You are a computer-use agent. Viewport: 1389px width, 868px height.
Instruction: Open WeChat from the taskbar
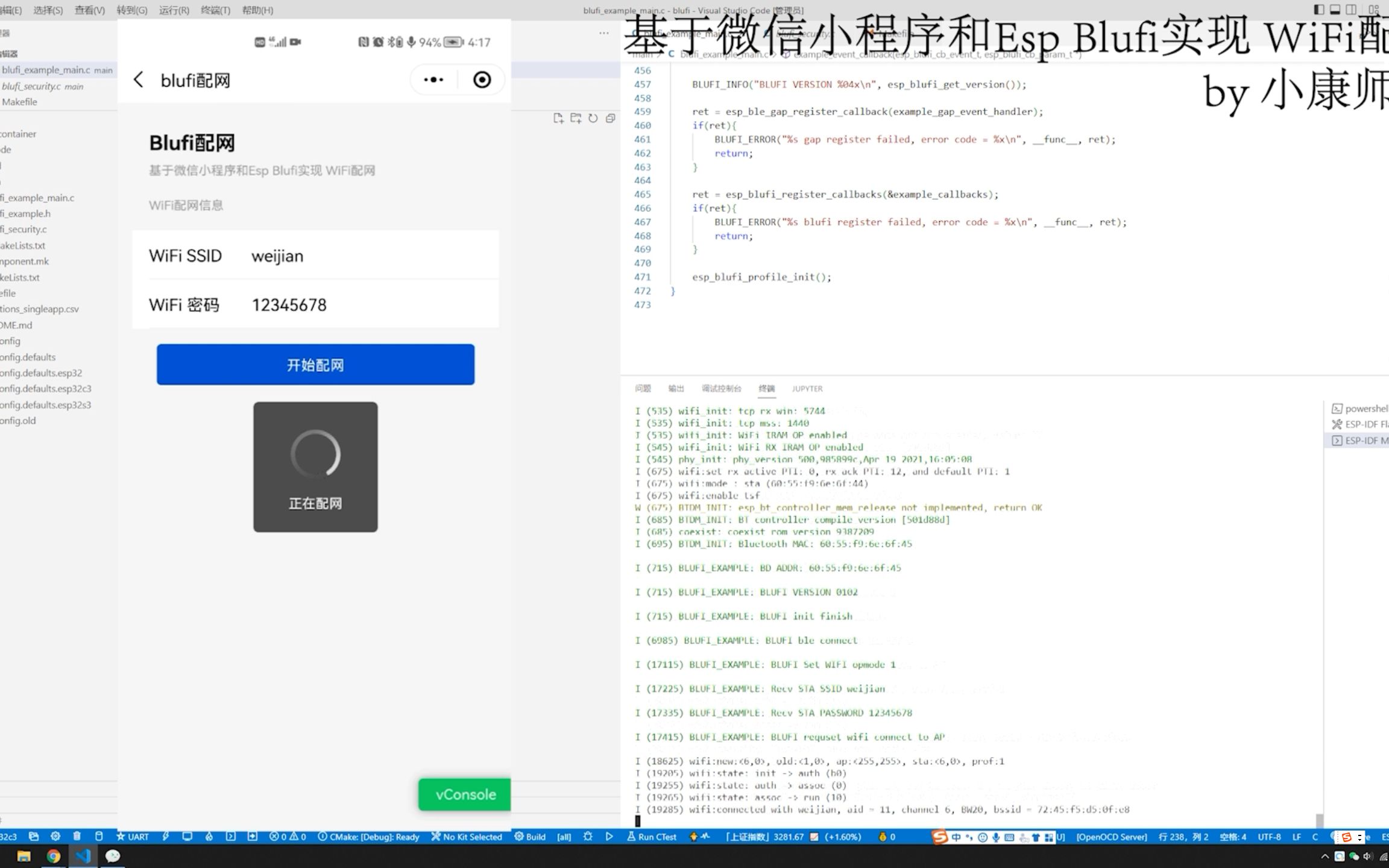coord(113,856)
